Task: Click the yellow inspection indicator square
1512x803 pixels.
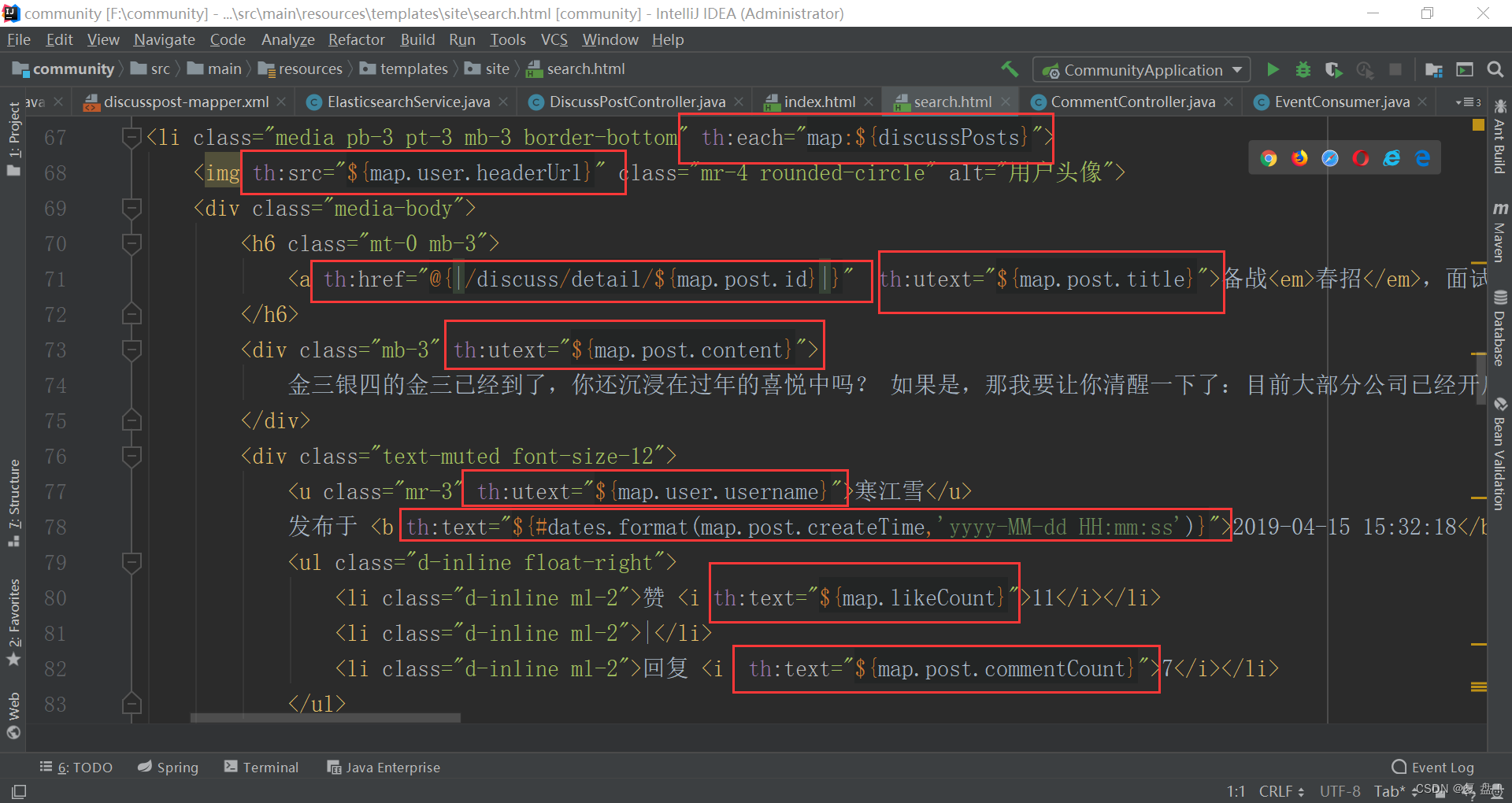Action: [1478, 124]
